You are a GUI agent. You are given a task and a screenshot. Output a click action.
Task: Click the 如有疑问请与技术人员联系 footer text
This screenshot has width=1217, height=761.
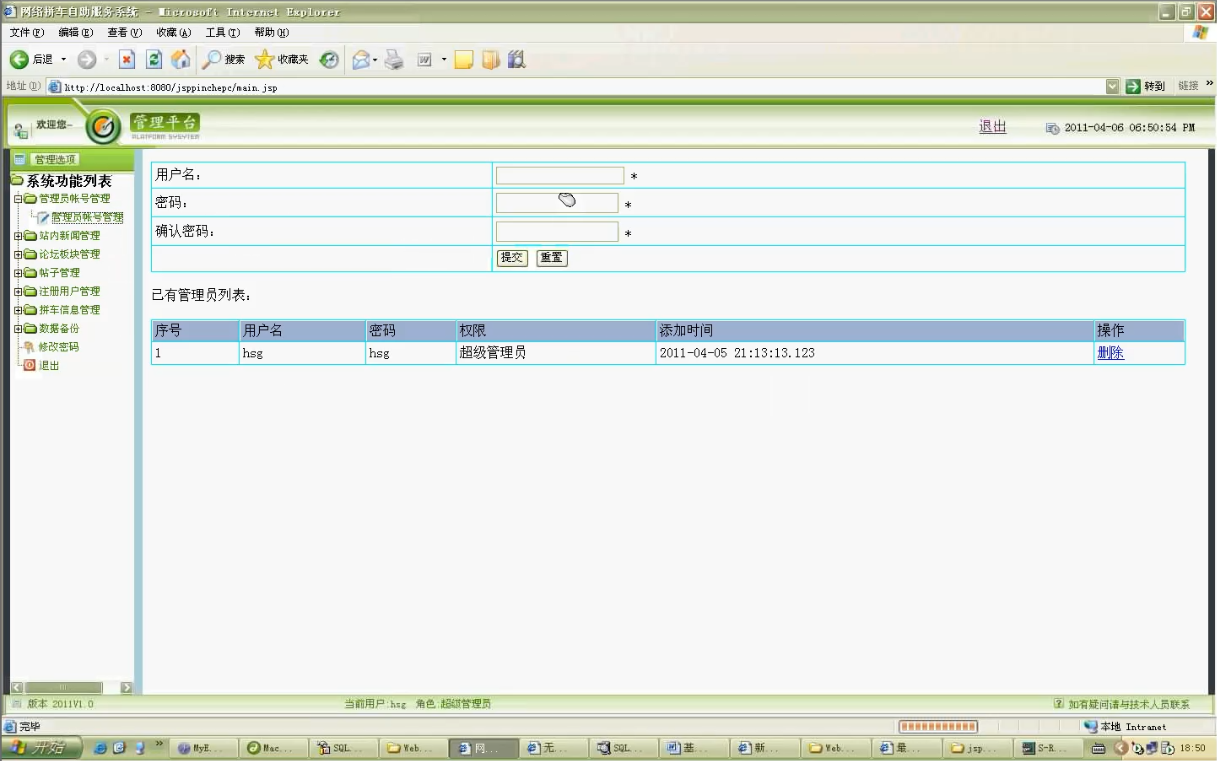pyautogui.click(x=1128, y=704)
